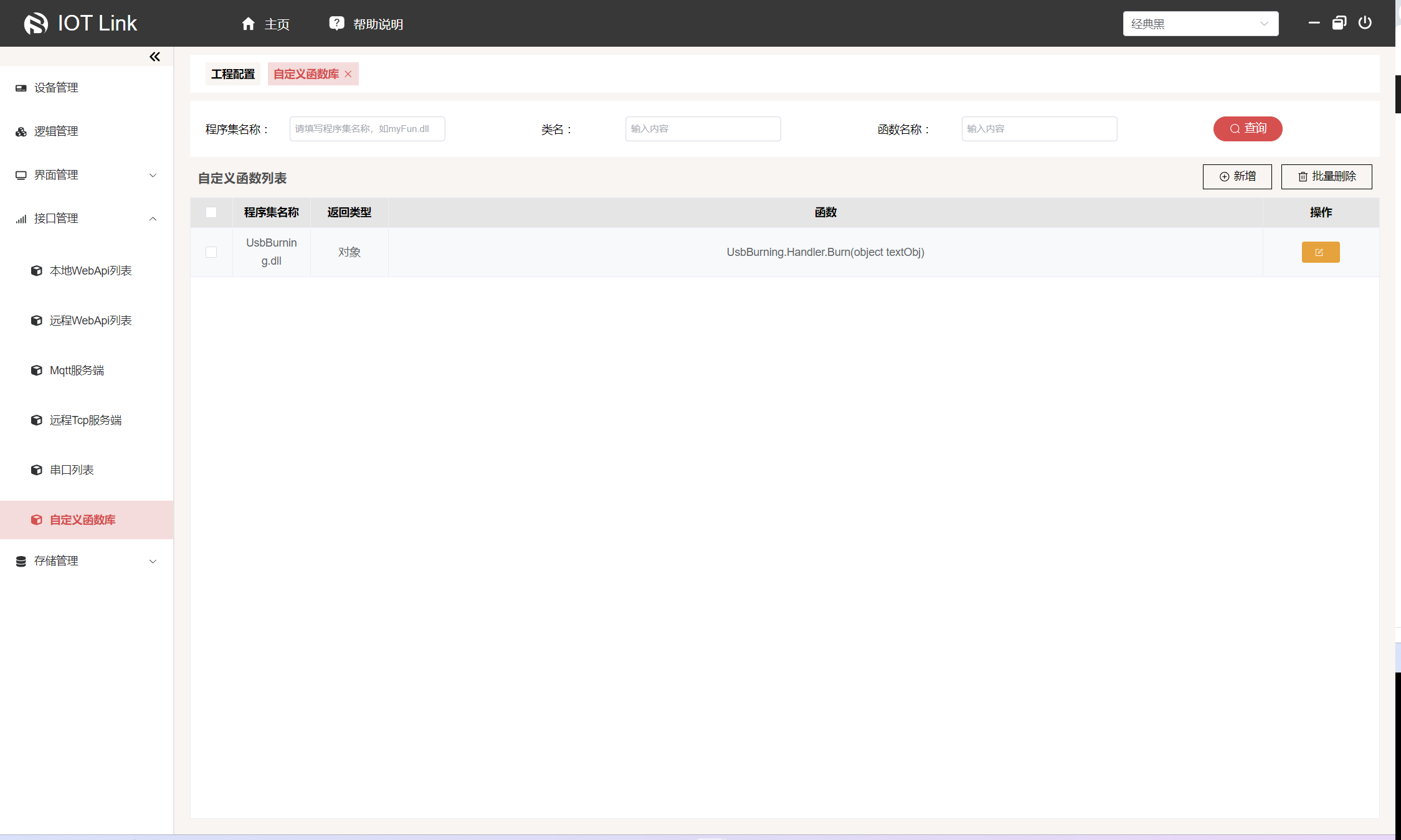Click the orange edit icon for UsbBurning.dll
1401x840 pixels.
[x=1321, y=252]
